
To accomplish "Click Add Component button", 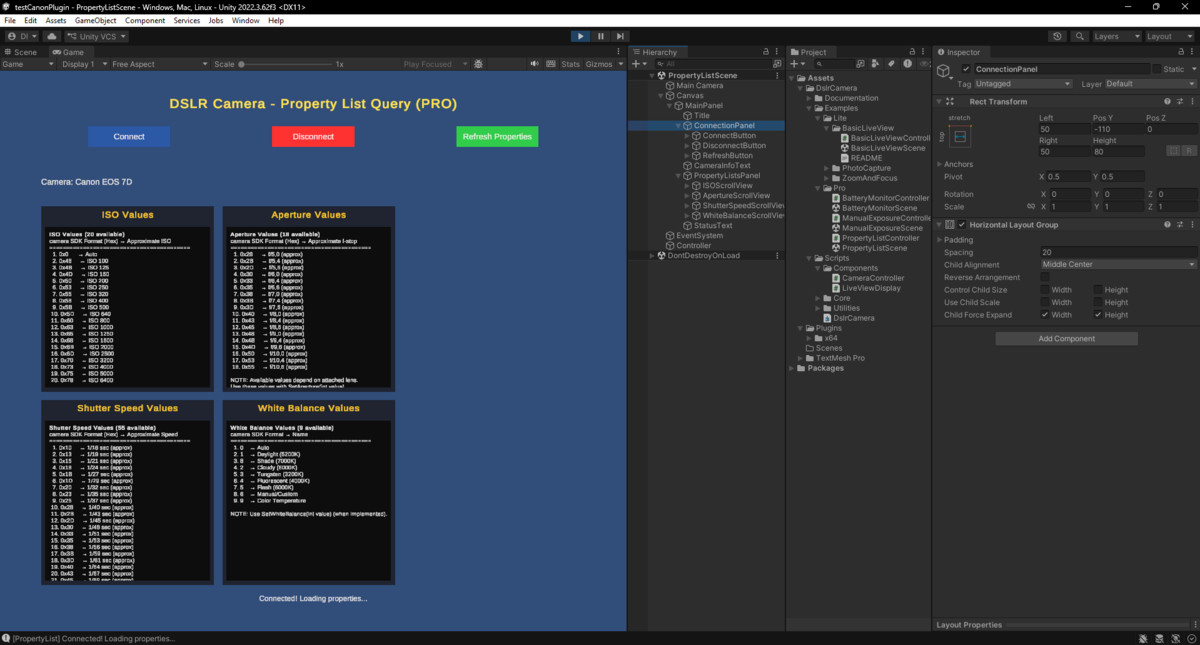I will (x=1066, y=339).
